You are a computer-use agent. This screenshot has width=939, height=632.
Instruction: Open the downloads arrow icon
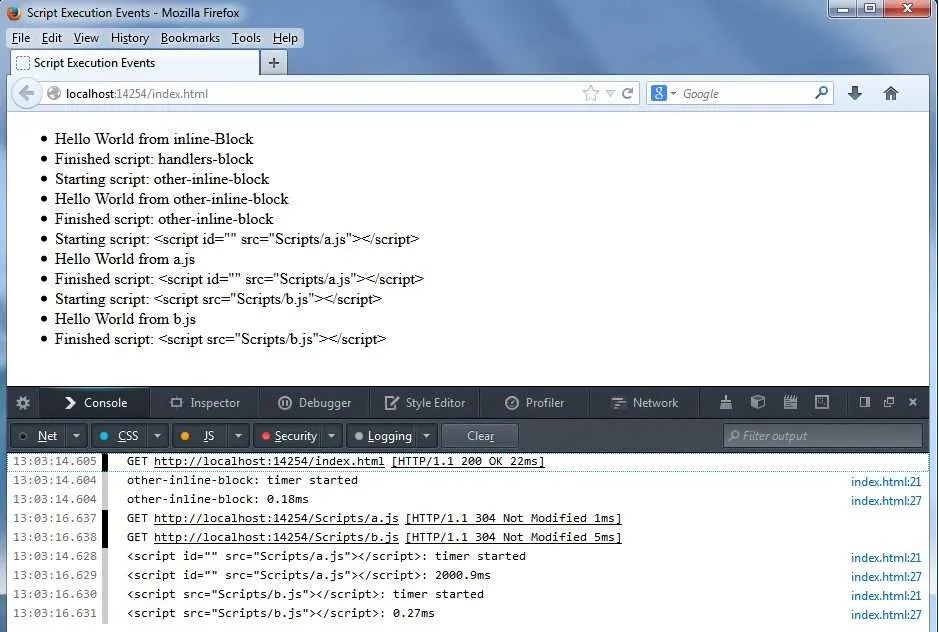pyautogui.click(x=855, y=93)
